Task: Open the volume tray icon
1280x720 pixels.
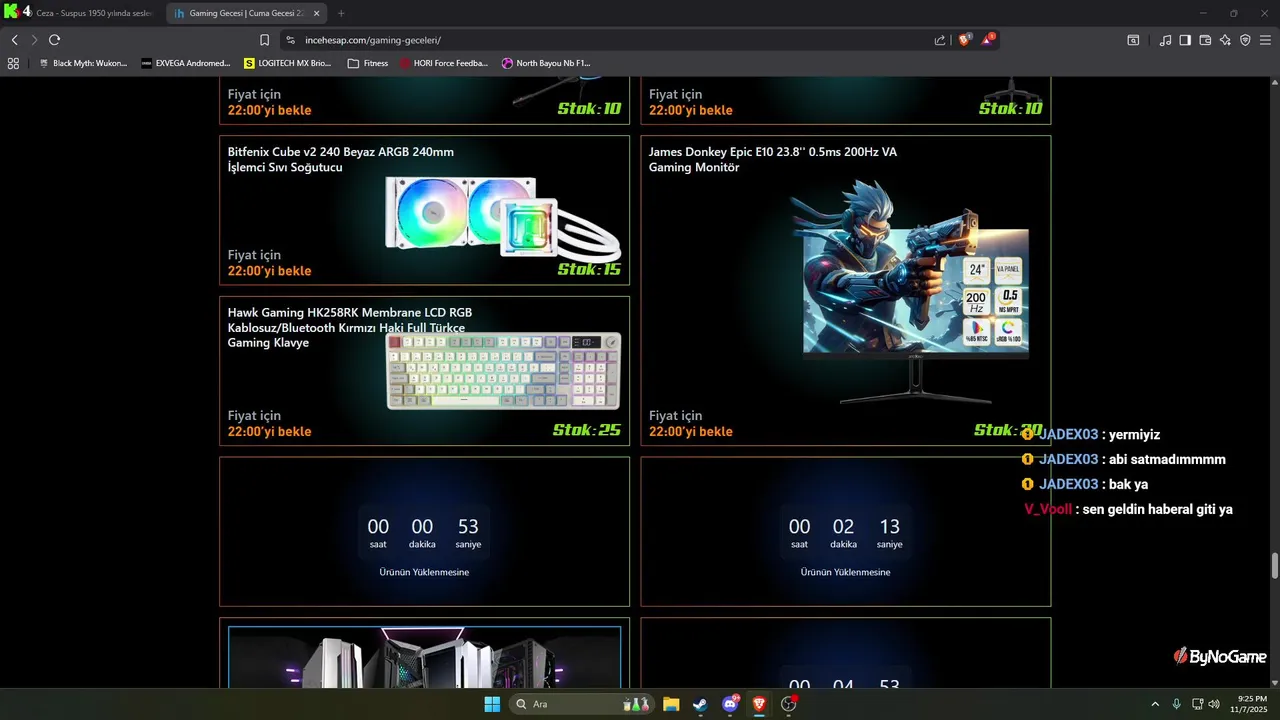Action: (1215, 704)
